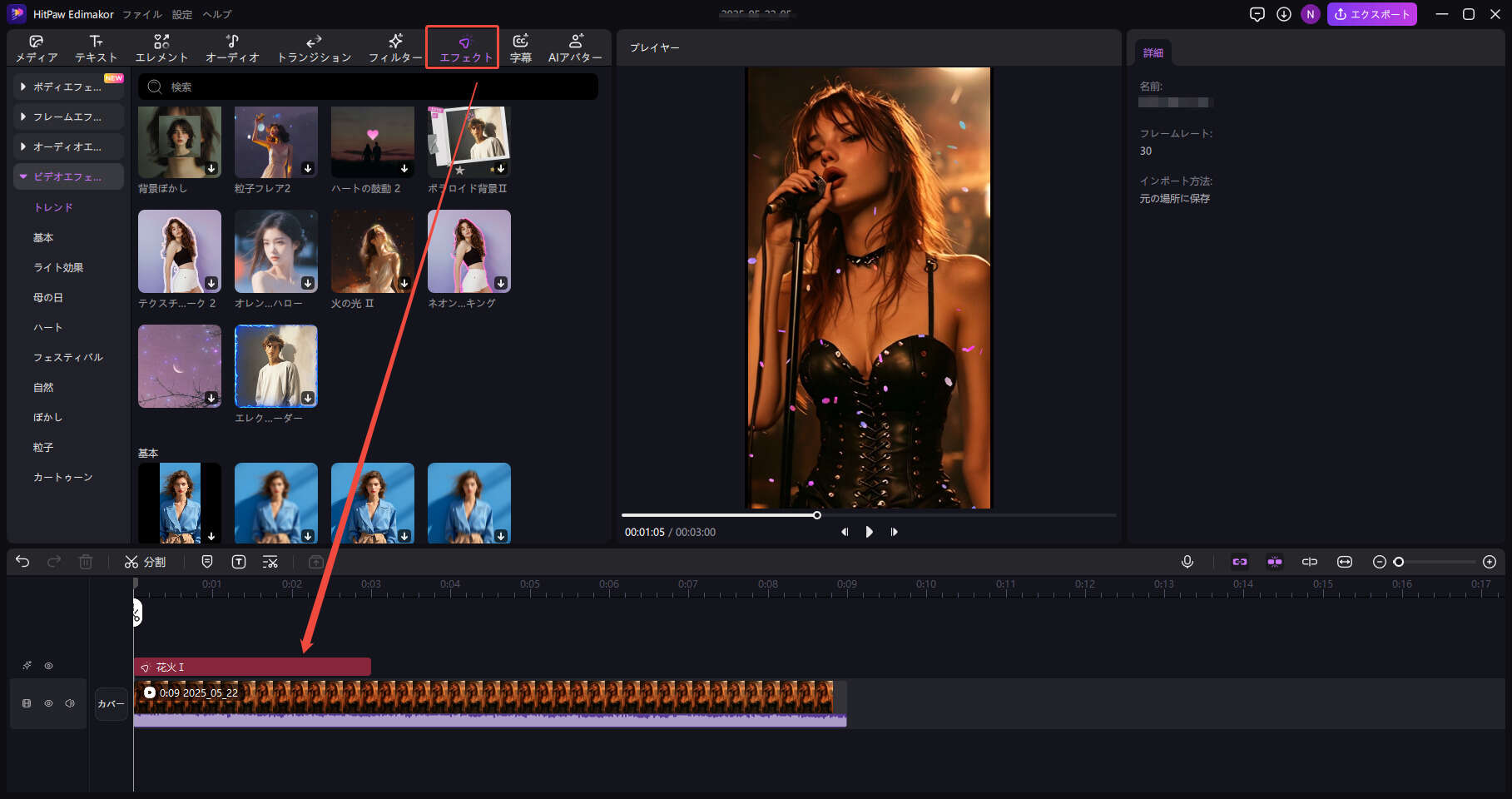Select the ハートの鼓動 2 effect thumbnail
Viewport: 1512px width, 799px height.
373,141
